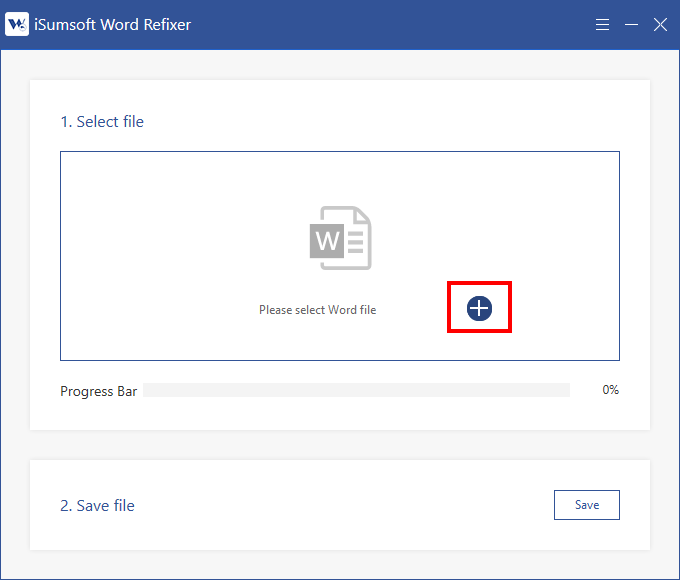Click the iSumsoft Word Refixer app logo

click(17, 24)
